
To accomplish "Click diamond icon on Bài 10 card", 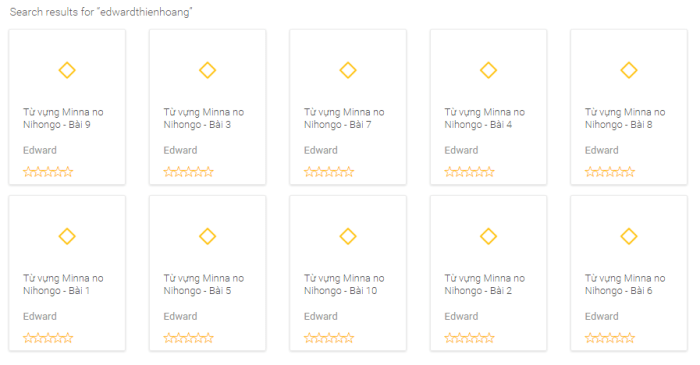I will 348,236.
